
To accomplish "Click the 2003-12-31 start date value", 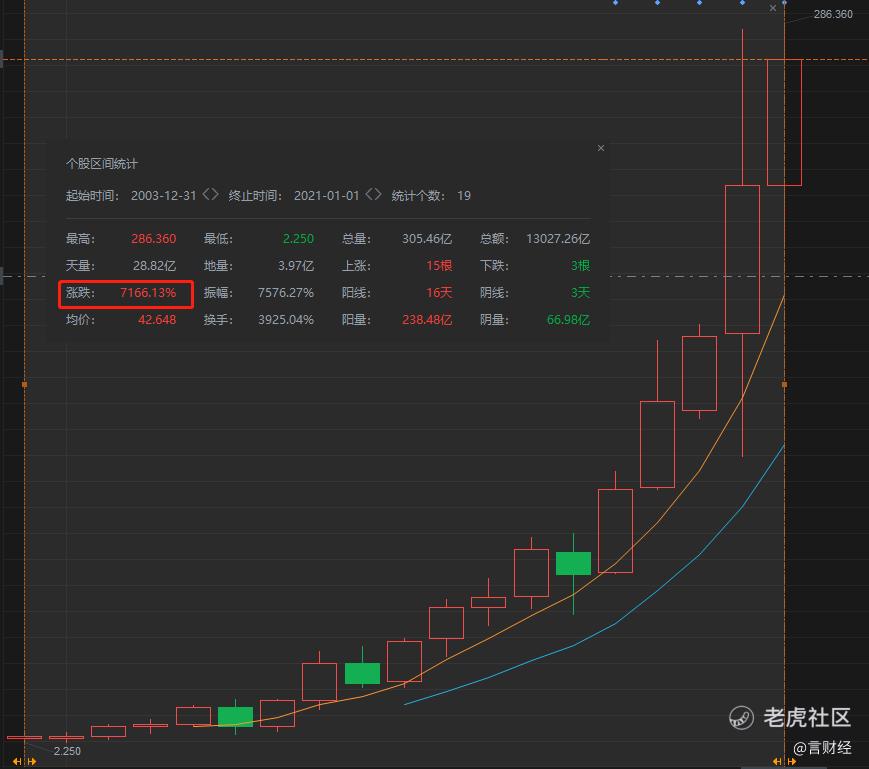I will pos(163,196).
